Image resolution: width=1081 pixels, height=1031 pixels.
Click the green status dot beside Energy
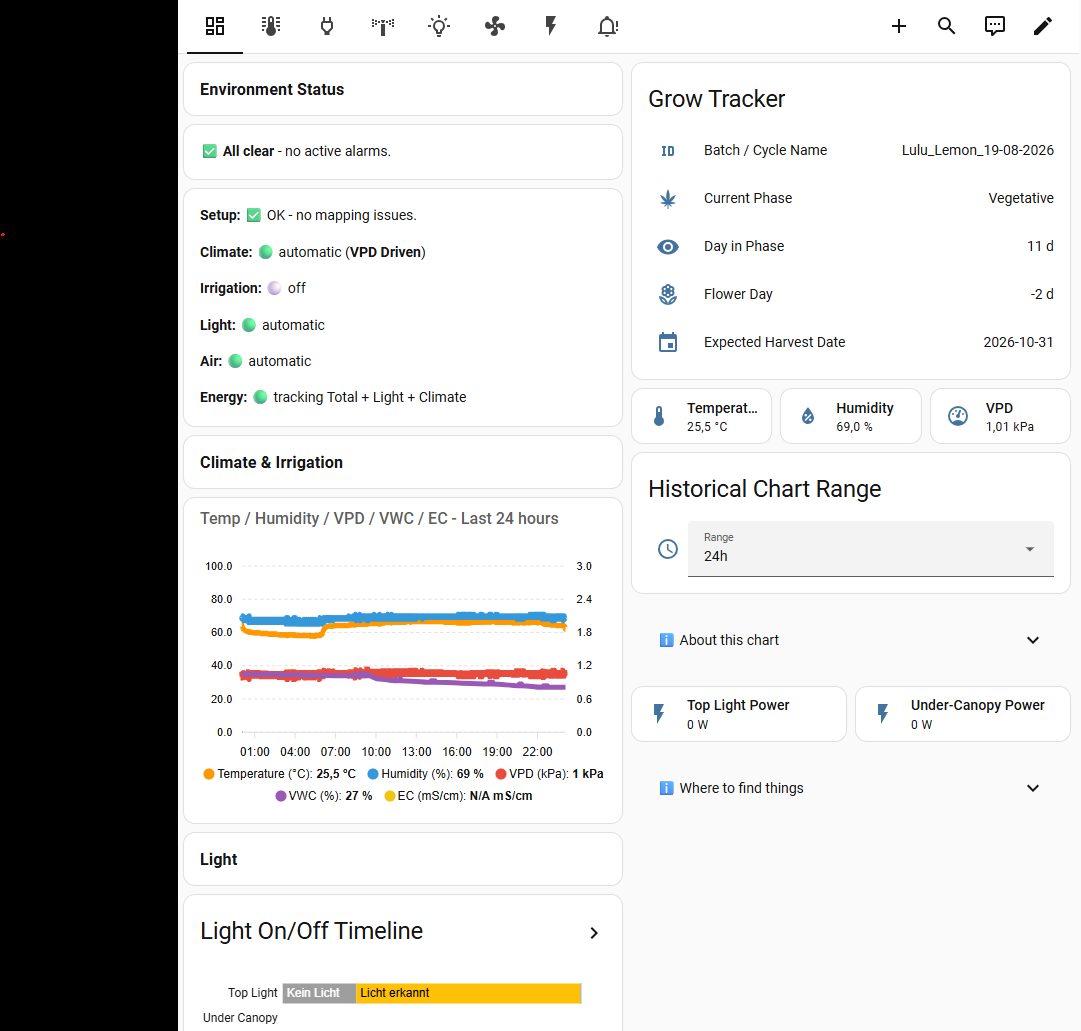[261, 397]
